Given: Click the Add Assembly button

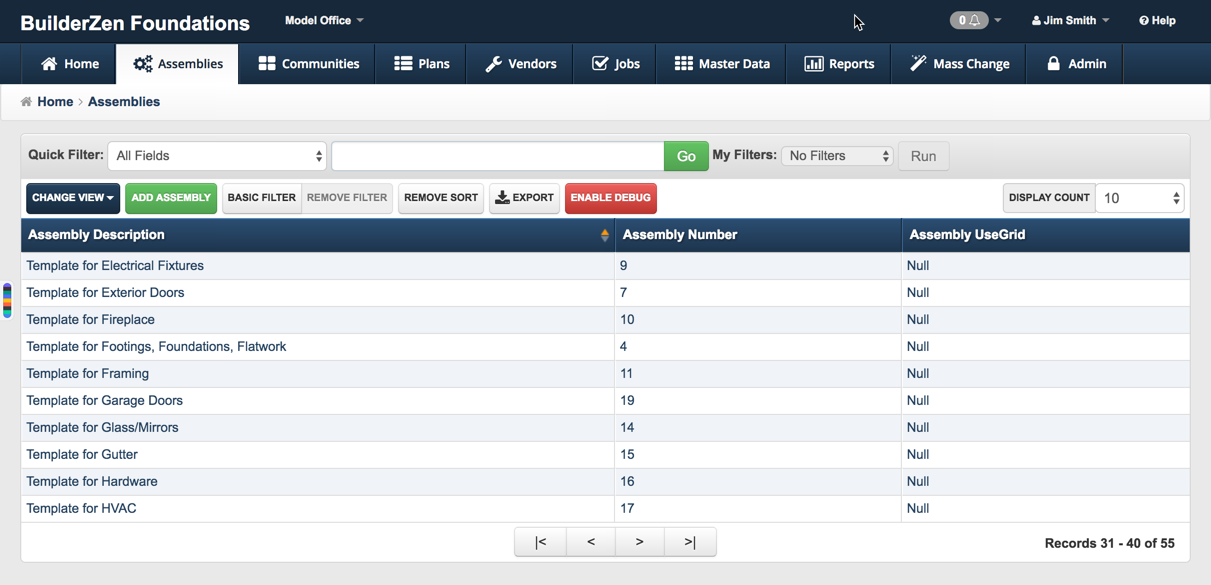Looking at the screenshot, I should point(171,198).
